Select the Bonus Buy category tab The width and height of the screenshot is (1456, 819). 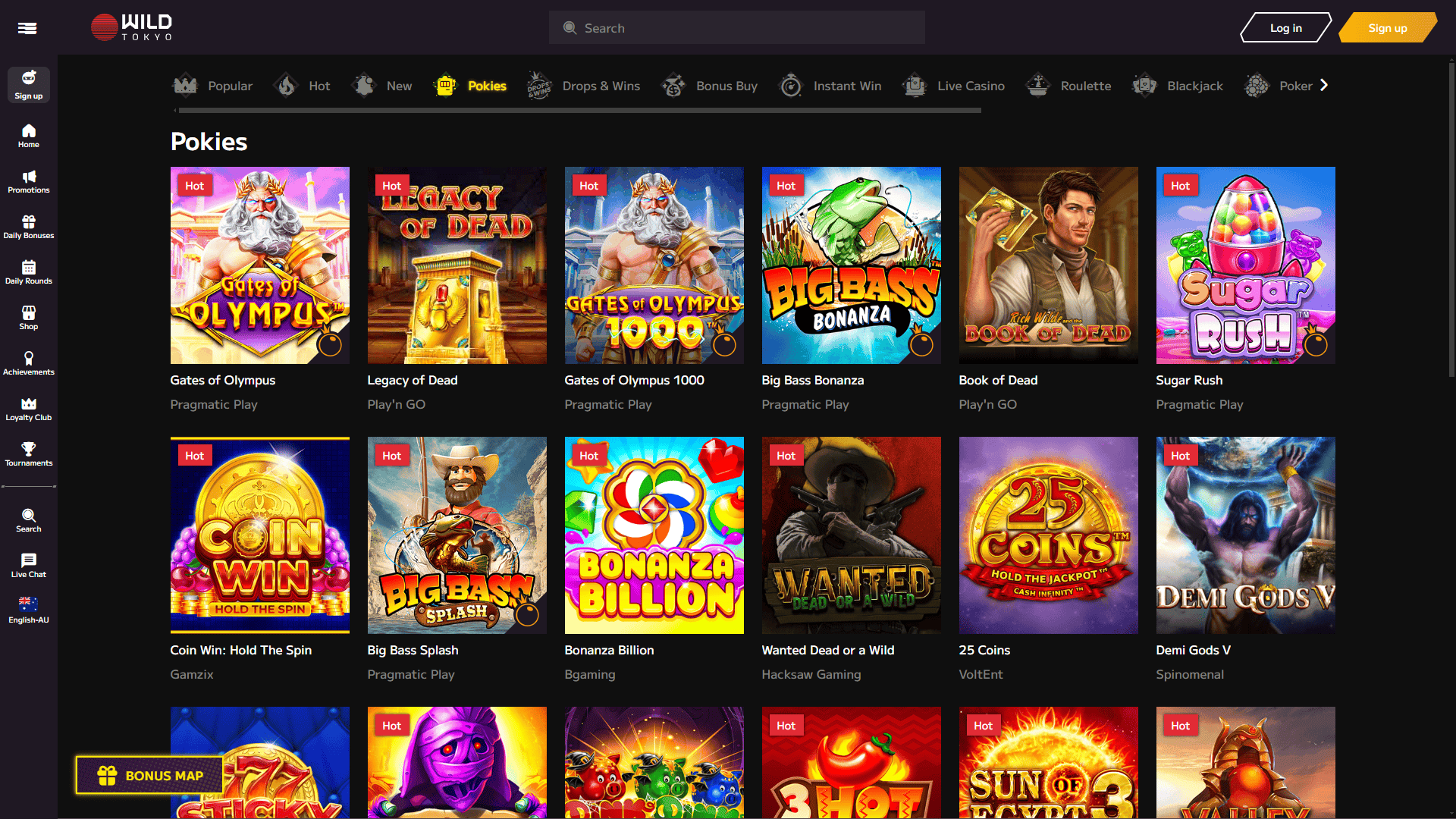pyautogui.click(x=708, y=86)
